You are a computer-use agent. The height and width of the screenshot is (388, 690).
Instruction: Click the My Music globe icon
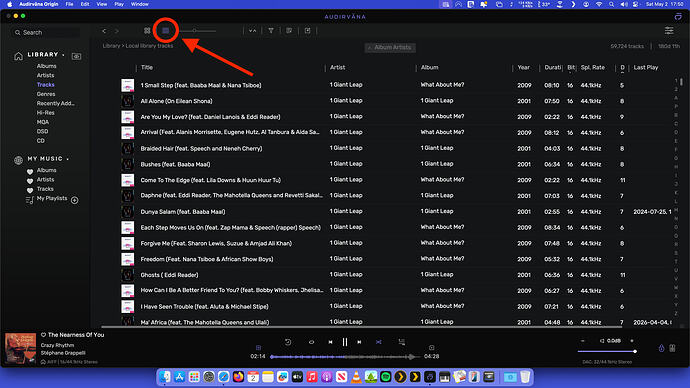pos(18,160)
